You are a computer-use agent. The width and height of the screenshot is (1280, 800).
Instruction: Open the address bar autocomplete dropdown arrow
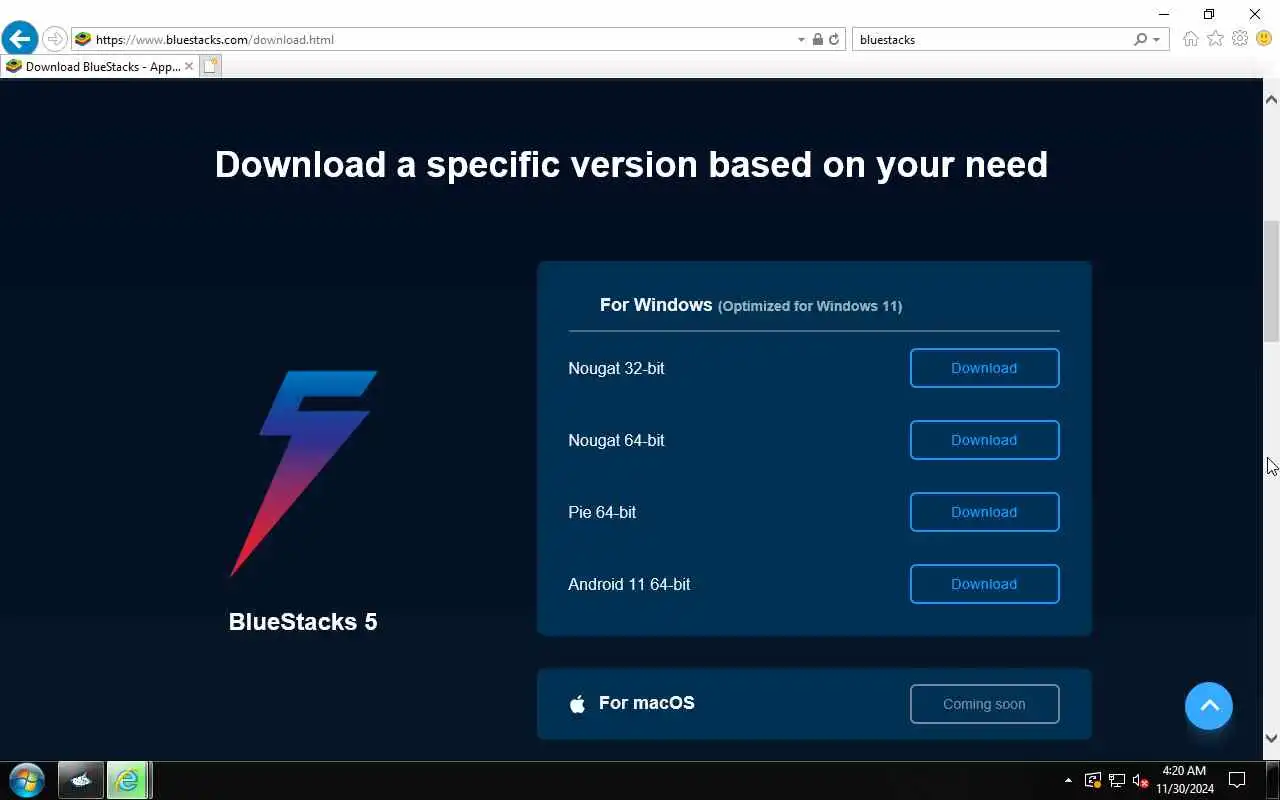click(x=801, y=40)
